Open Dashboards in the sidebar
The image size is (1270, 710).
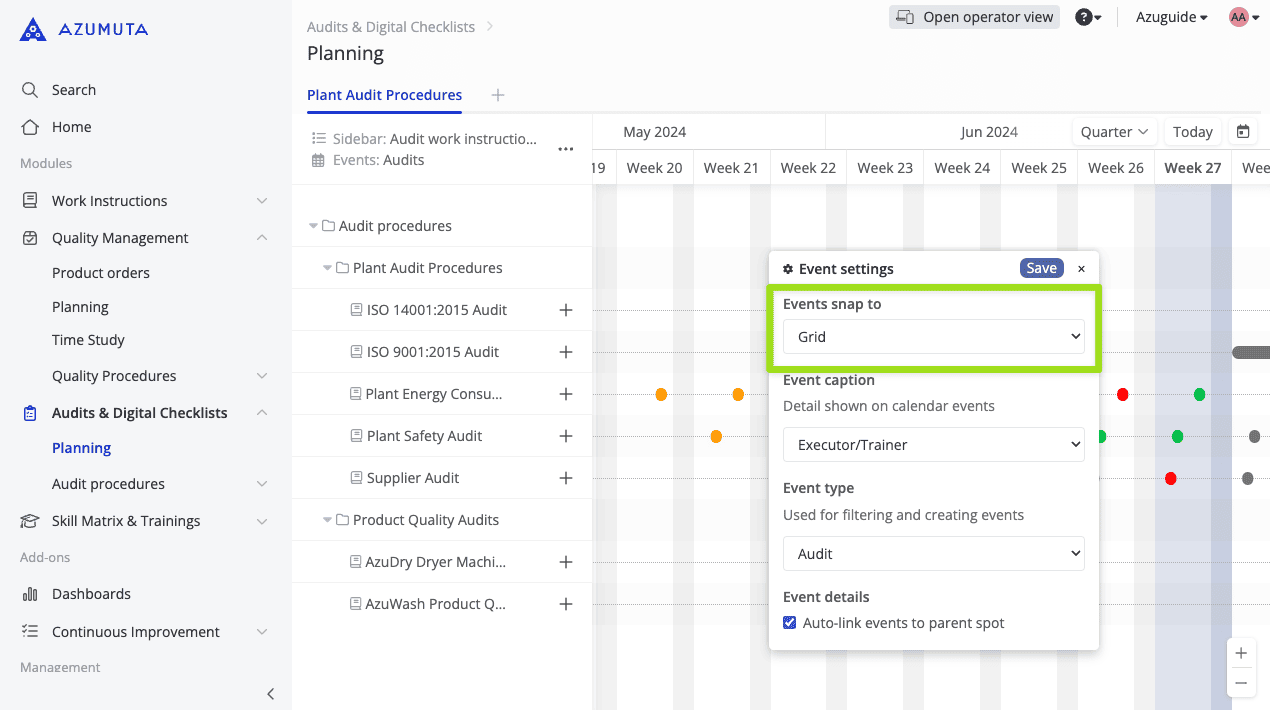[91, 594]
